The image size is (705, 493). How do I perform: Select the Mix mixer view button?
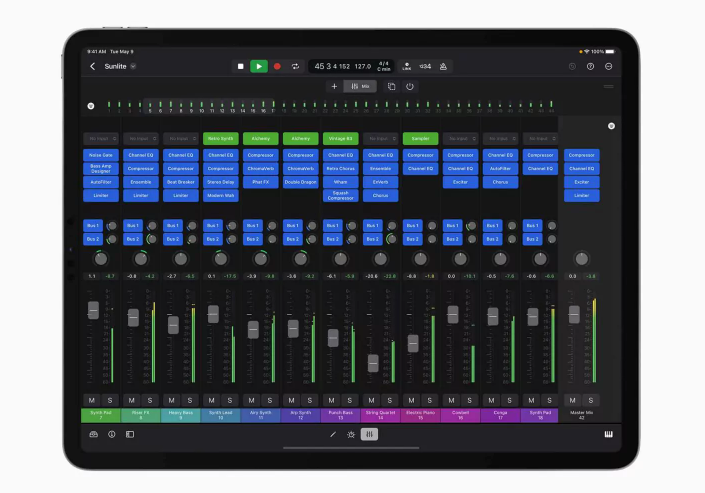pyautogui.click(x=360, y=86)
